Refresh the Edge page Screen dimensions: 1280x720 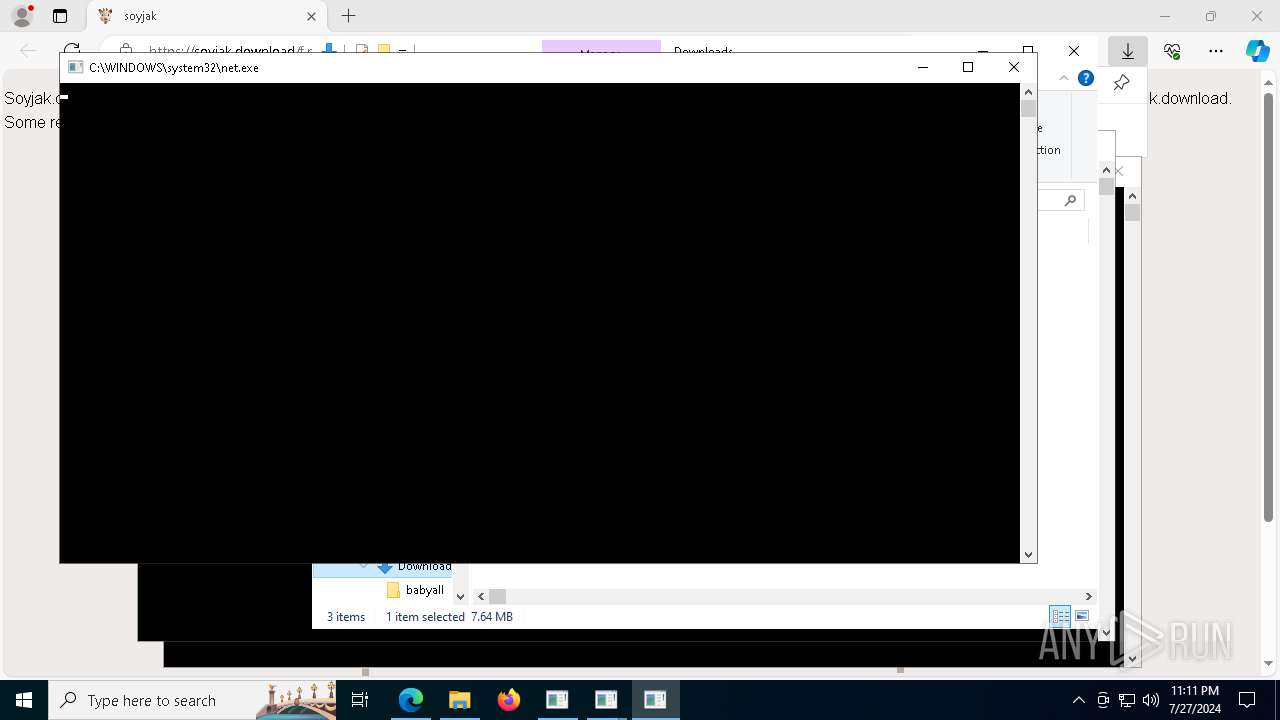[x=72, y=50]
